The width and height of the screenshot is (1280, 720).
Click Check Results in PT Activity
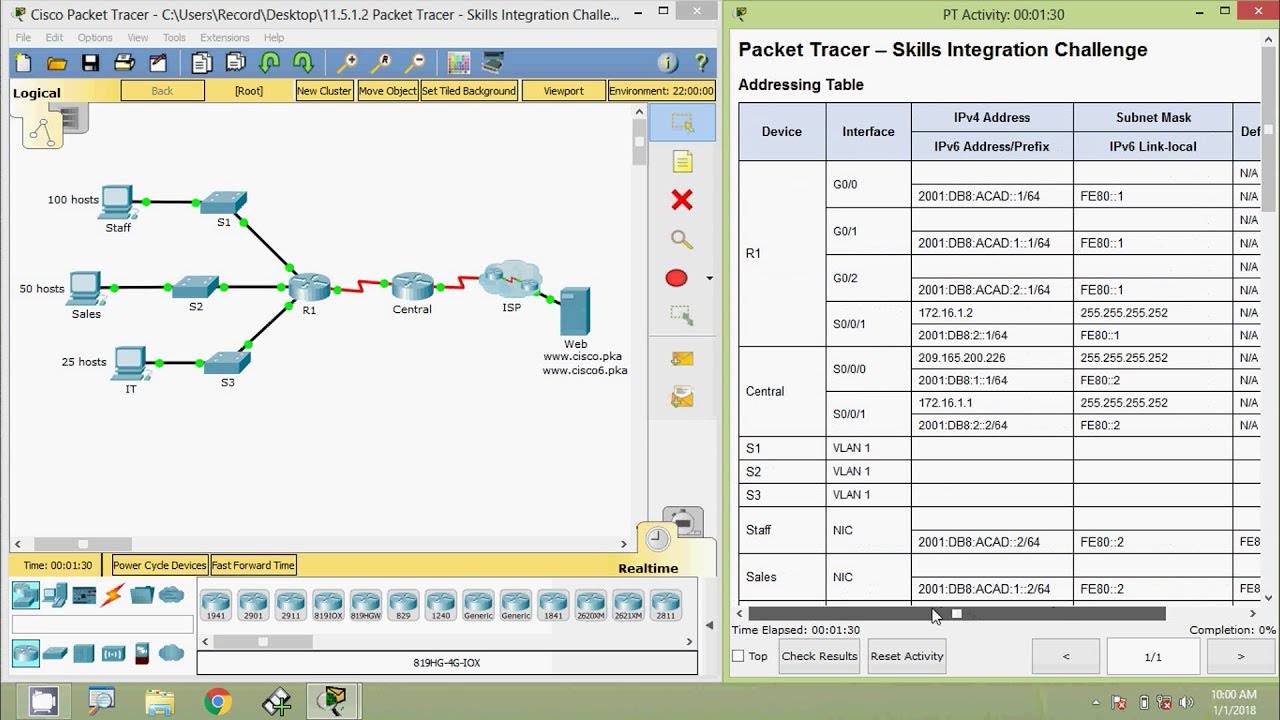coord(819,656)
